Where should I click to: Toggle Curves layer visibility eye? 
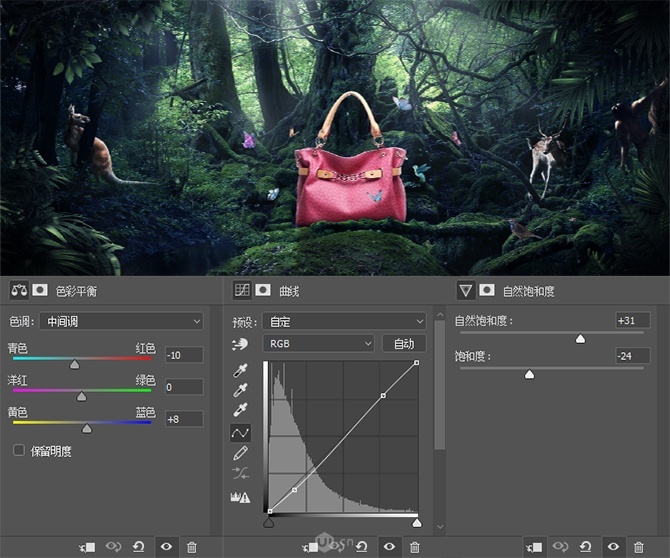point(389,547)
